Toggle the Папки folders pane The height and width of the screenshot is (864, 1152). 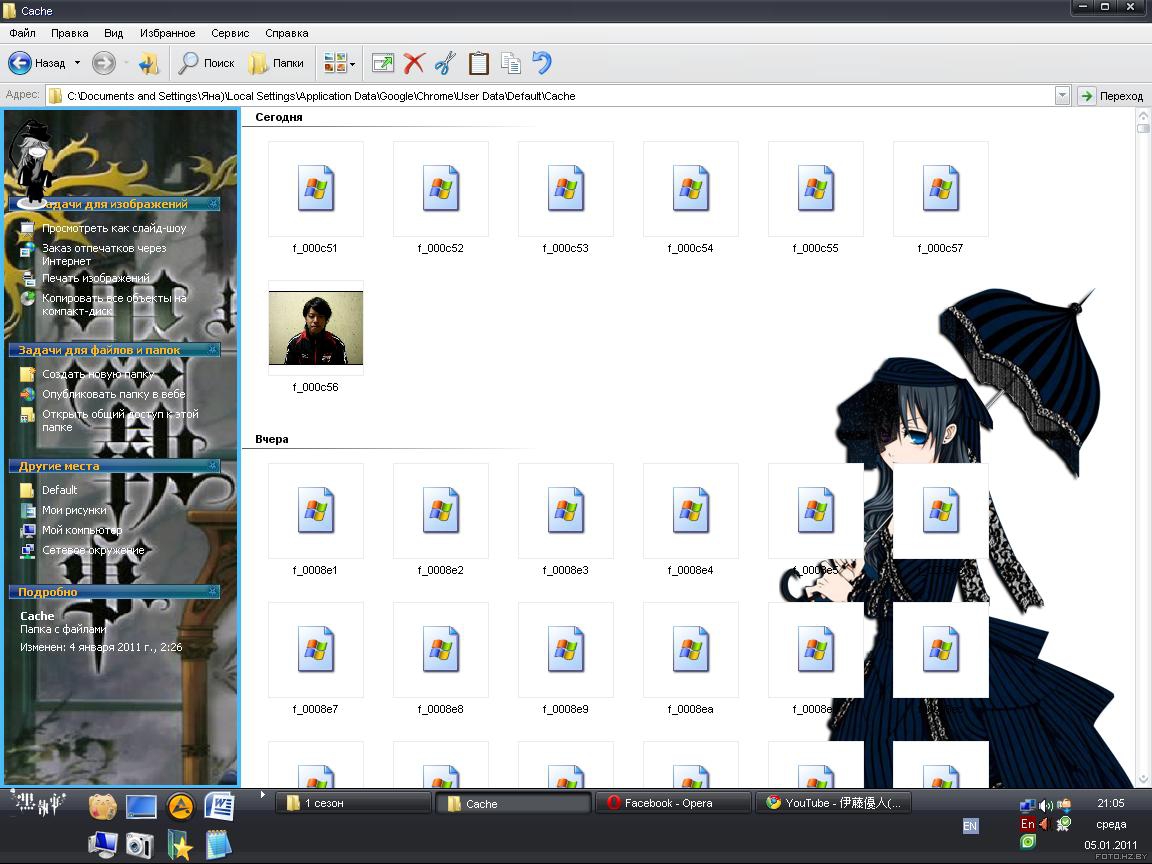[x=276, y=63]
